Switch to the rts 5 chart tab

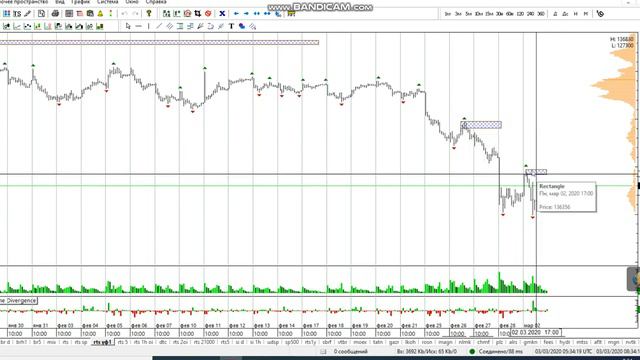point(123,342)
